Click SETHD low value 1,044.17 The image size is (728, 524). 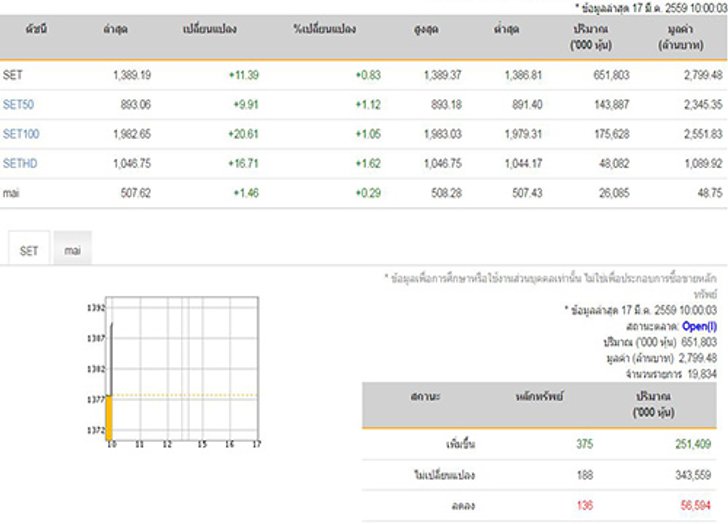click(x=523, y=163)
